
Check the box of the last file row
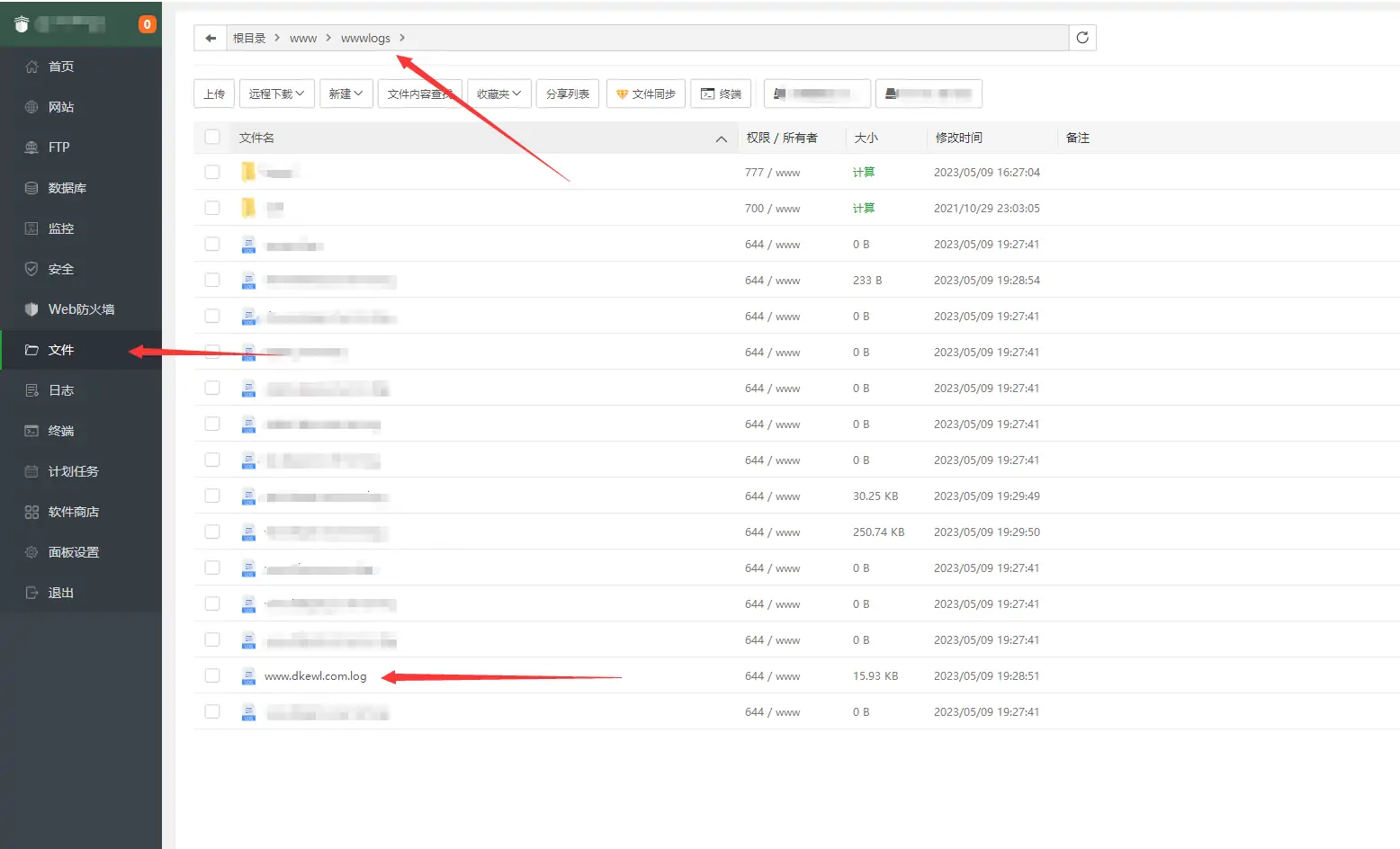point(212,711)
